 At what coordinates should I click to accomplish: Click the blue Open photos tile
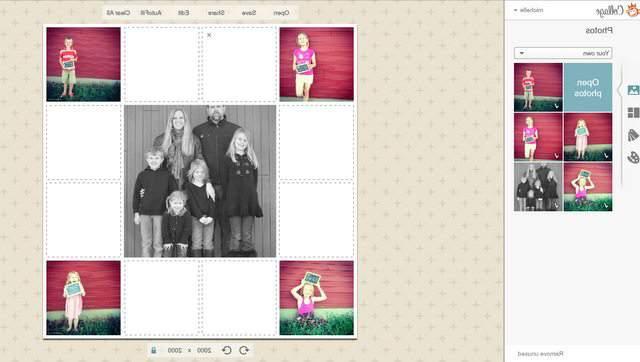point(588,87)
